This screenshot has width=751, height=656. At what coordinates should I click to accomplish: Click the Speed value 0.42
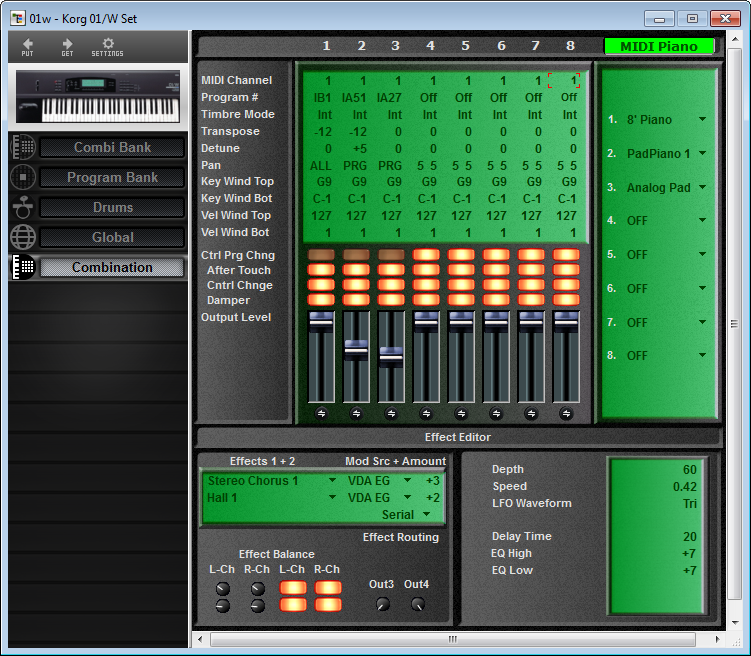(x=684, y=487)
